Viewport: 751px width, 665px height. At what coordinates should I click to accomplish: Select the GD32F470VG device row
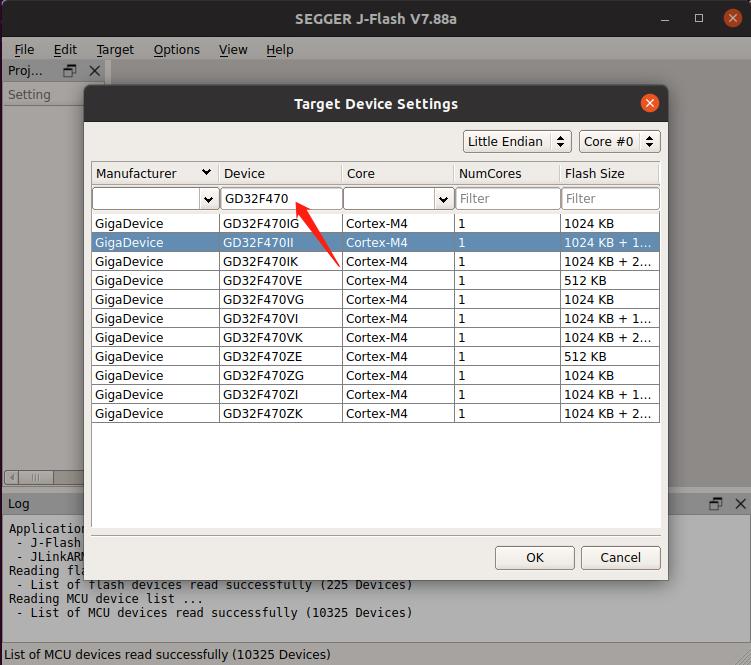point(376,299)
